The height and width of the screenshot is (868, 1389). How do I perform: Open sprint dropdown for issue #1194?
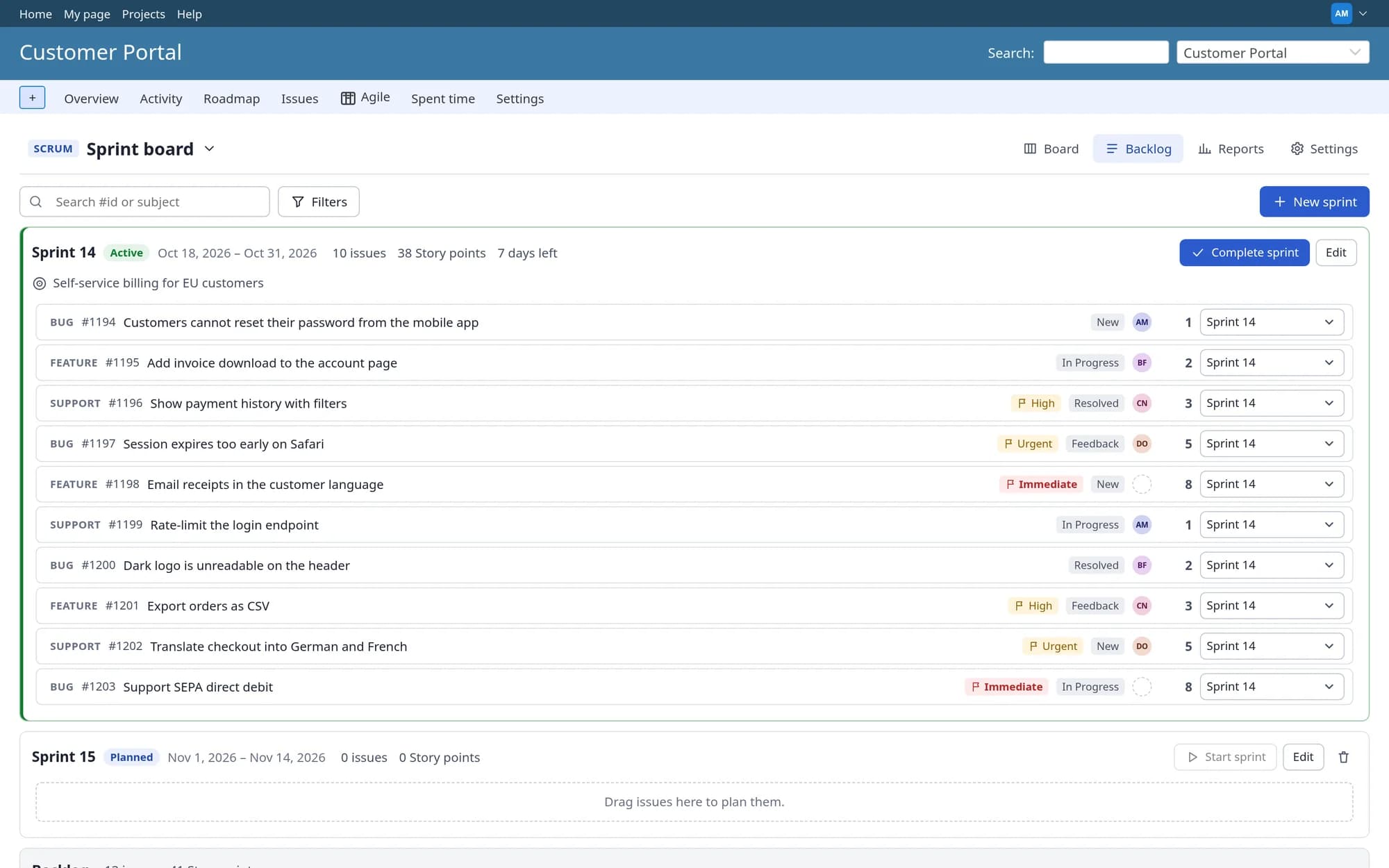click(x=1271, y=322)
